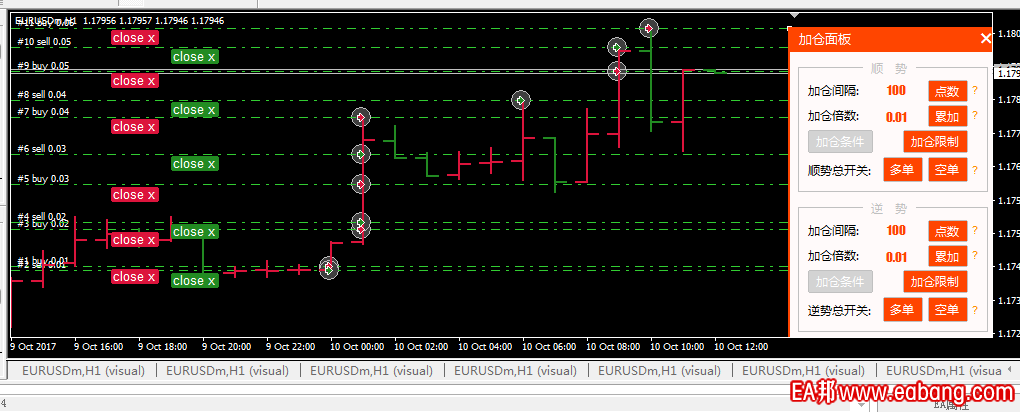
Task: Click the trade arrow marker on the #6 sell line
Action: tap(361, 154)
